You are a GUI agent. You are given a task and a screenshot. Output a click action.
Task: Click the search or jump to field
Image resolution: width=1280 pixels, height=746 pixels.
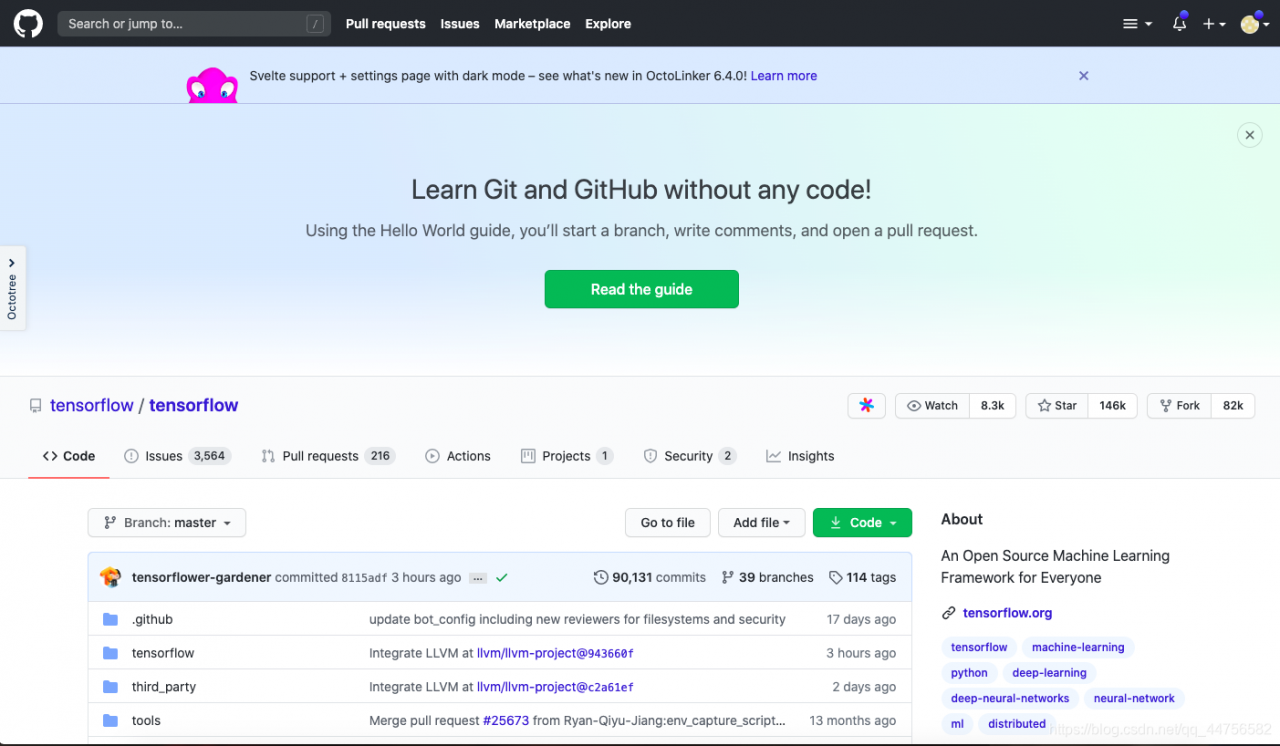[194, 23]
